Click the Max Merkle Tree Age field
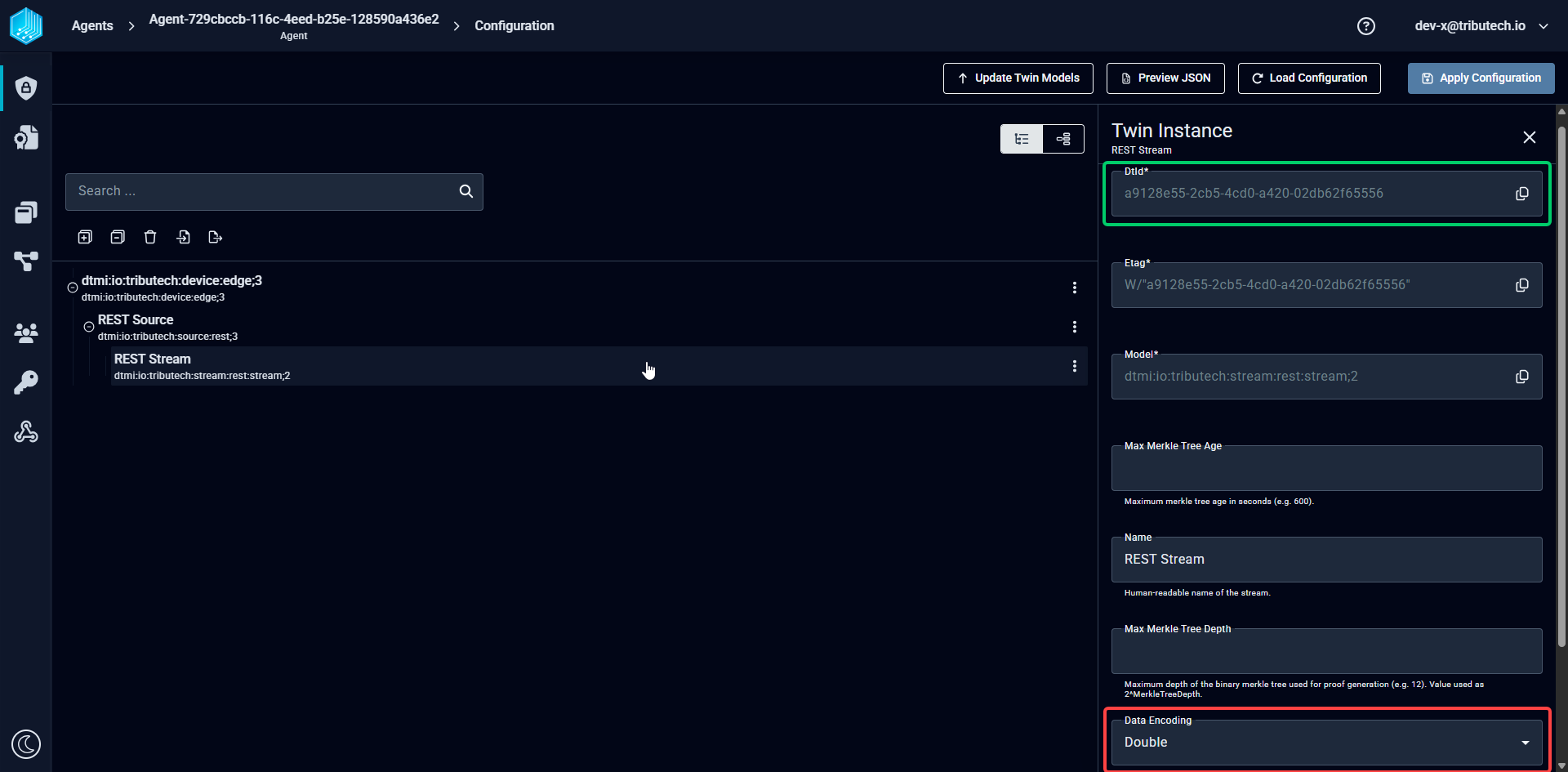 point(1326,468)
